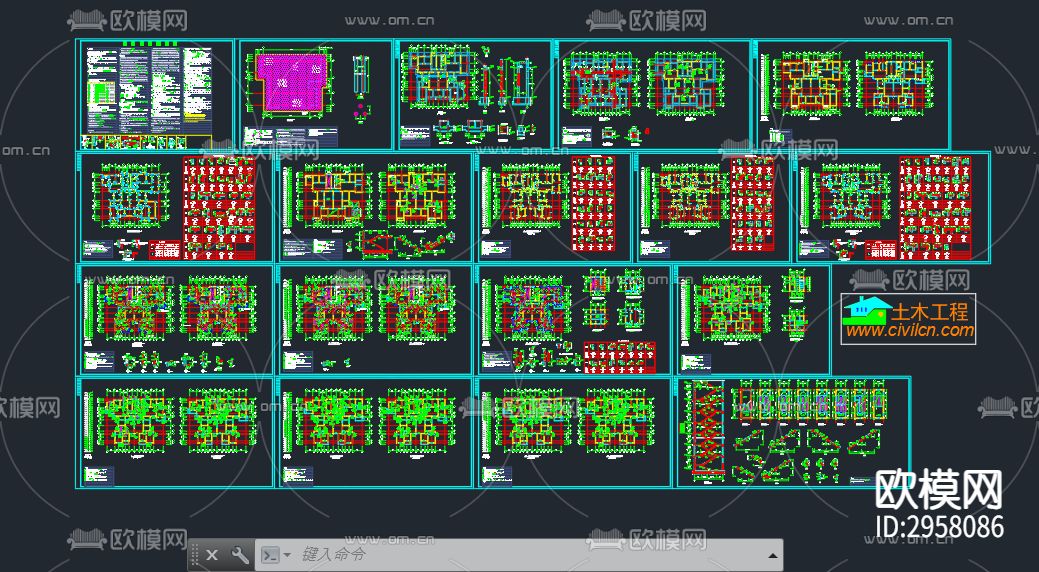Open command line customization wrench
Screen dimensions: 1039x572
point(240,555)
